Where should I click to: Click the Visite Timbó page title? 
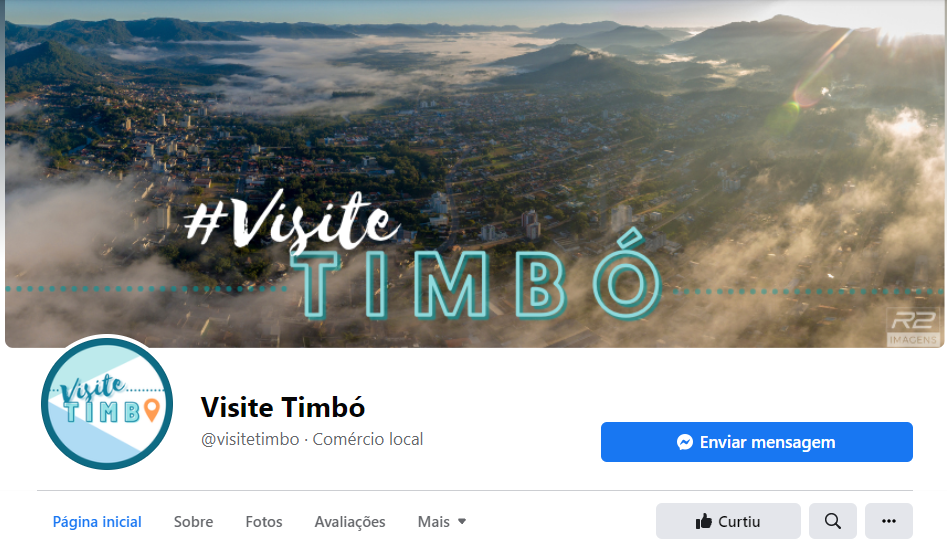(283, 407)
